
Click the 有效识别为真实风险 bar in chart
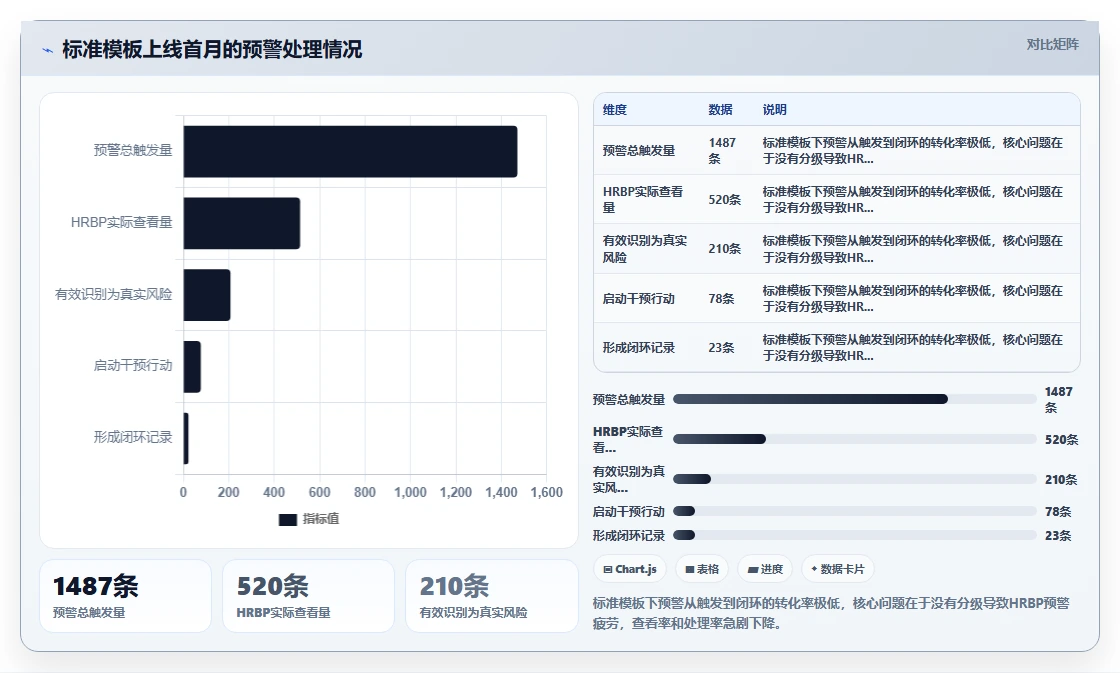point(206,295)
